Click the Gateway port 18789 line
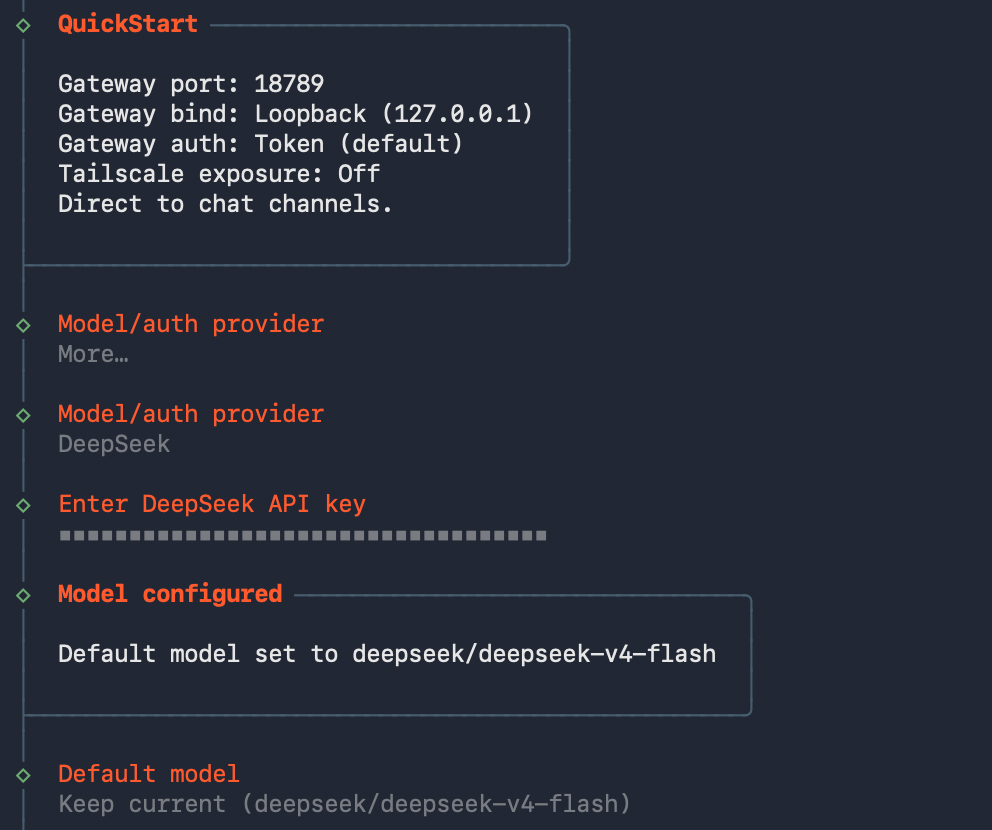992x830 pixels. pyautogui.click(x=190, y=84)
